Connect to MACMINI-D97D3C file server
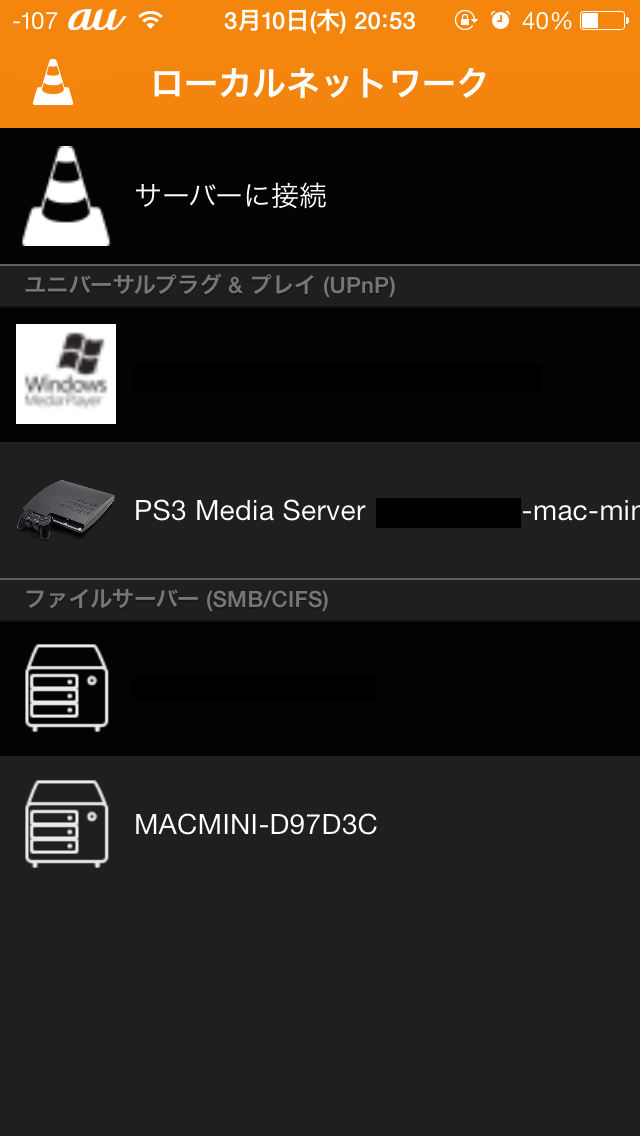The width and height of the screenshot is (640, 1136). tap(320, 824)
